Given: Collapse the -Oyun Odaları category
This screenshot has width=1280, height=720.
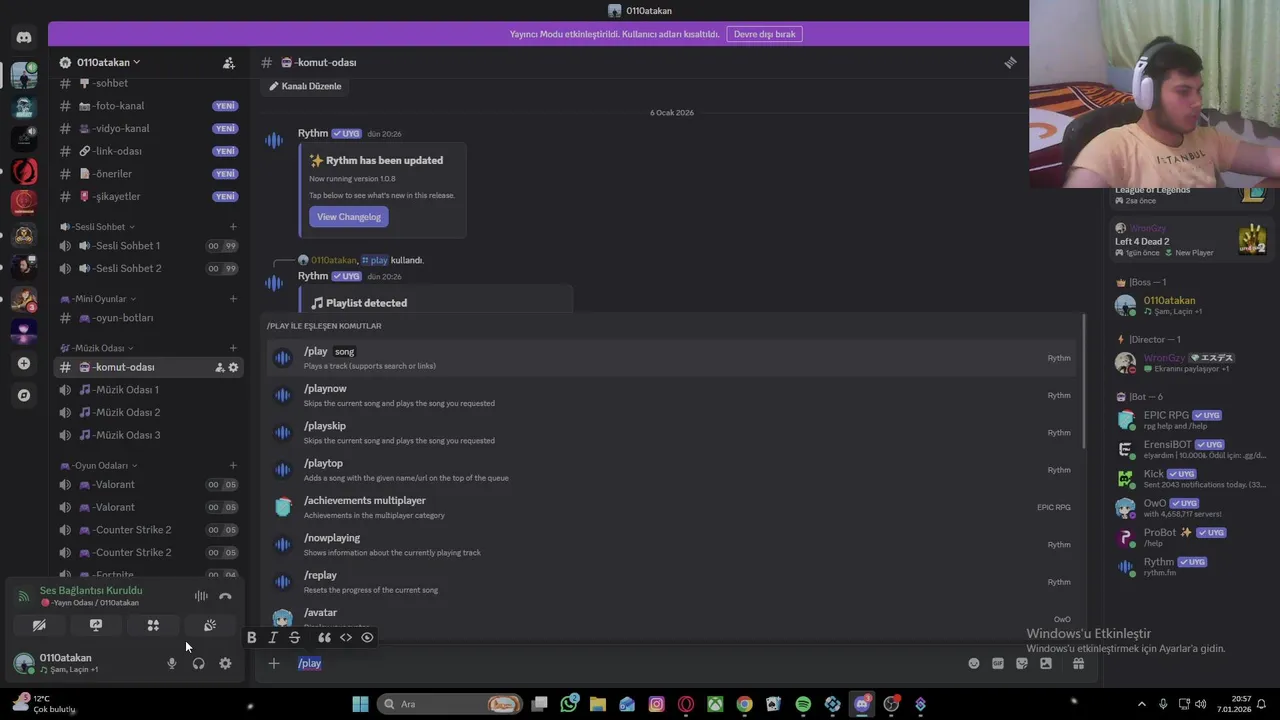Looking at the screenshot, I should 99,466.
